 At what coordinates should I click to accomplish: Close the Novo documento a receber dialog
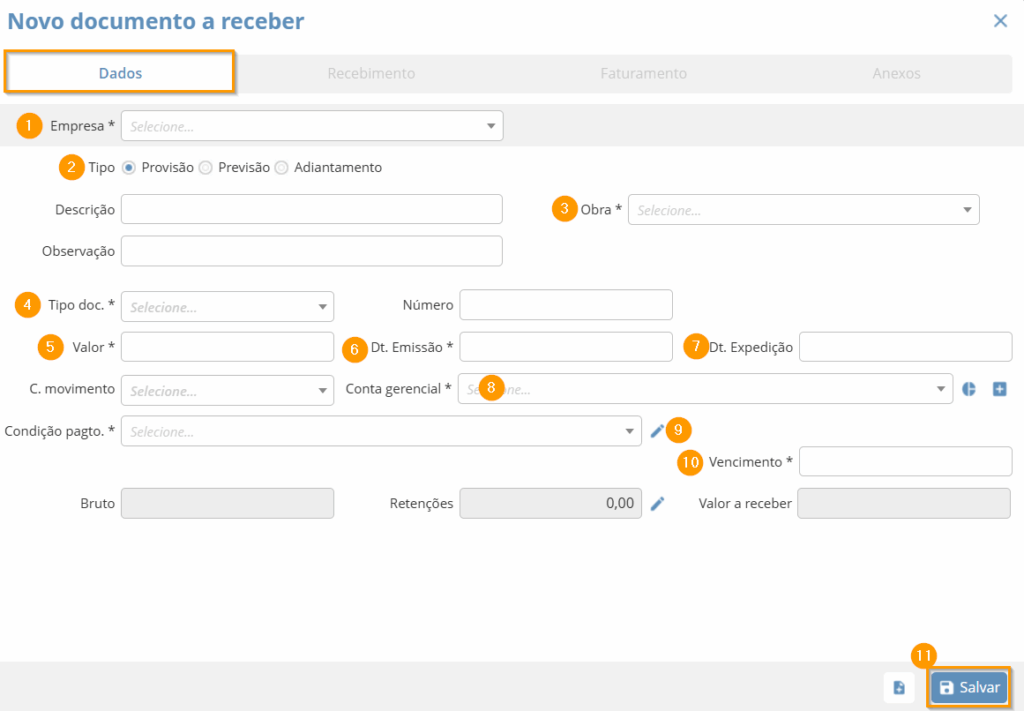1000,21
